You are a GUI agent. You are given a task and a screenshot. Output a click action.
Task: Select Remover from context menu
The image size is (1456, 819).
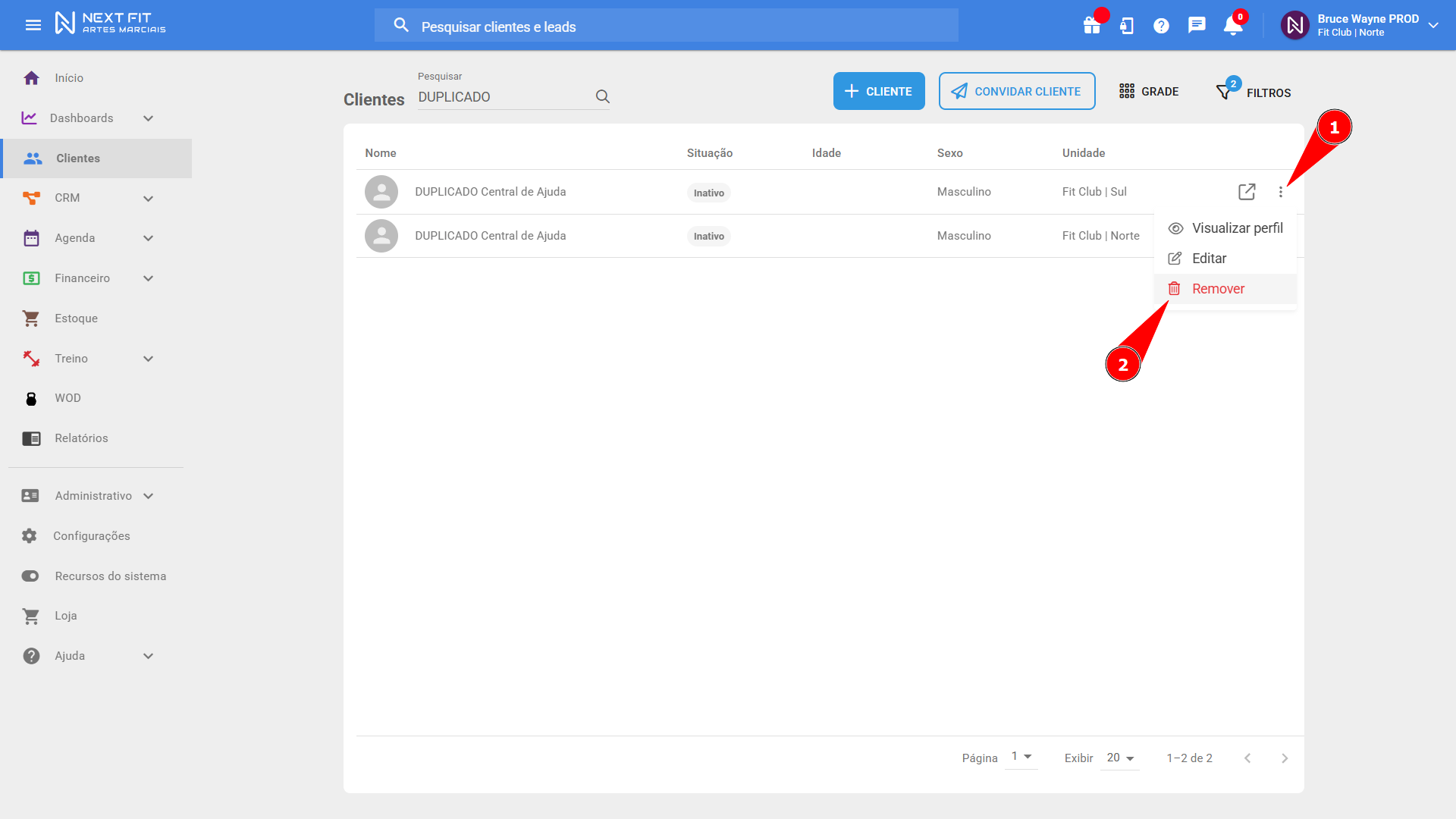[1218, 289]
